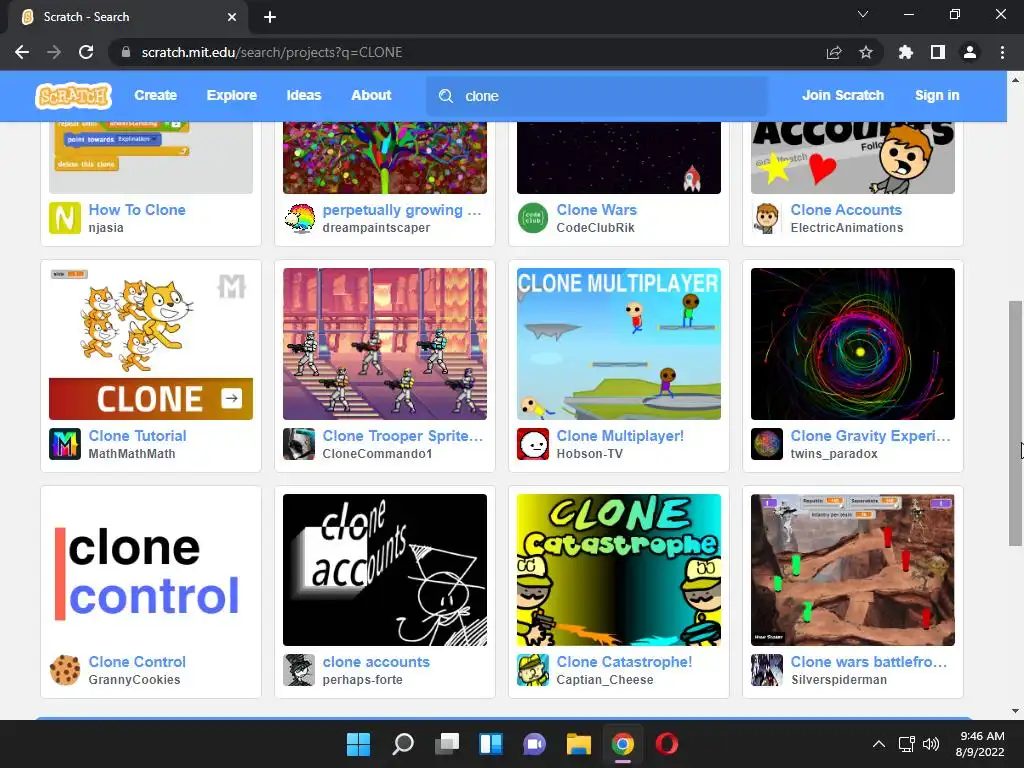This screenshot has width=1024, height=768.
Task: Click the Sign in link
Action: (936, 95)
